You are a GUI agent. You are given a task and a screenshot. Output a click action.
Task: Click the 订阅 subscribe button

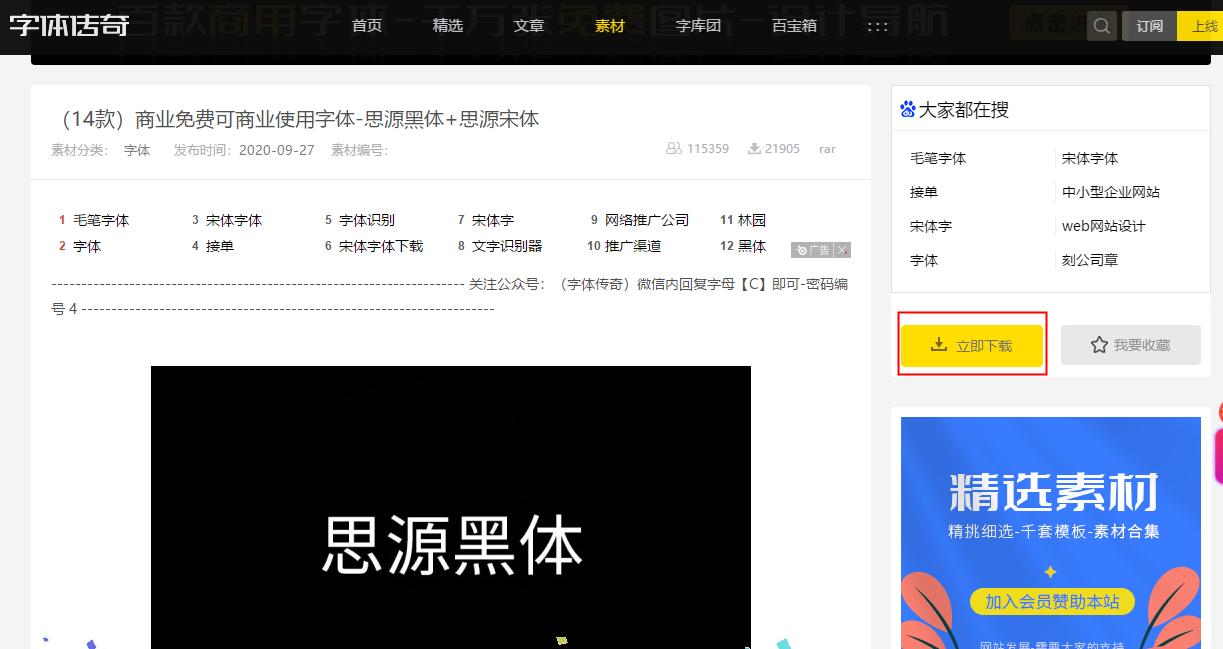(x=1149, y=26)
